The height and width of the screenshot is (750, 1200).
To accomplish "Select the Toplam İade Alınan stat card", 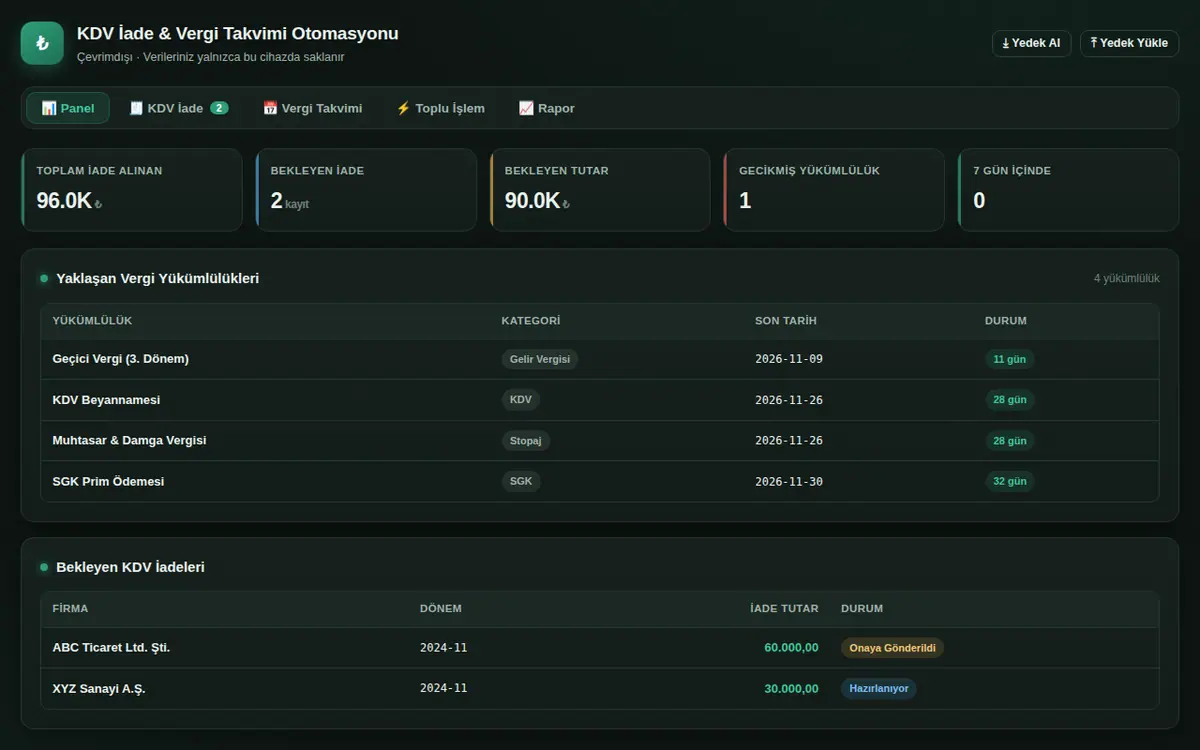I will 132,190.
